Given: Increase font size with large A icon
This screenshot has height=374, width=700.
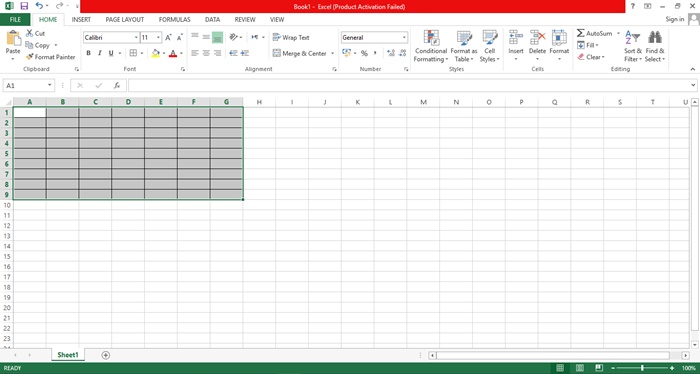Looking at the screenshot, I should click(x=168, y=37).
